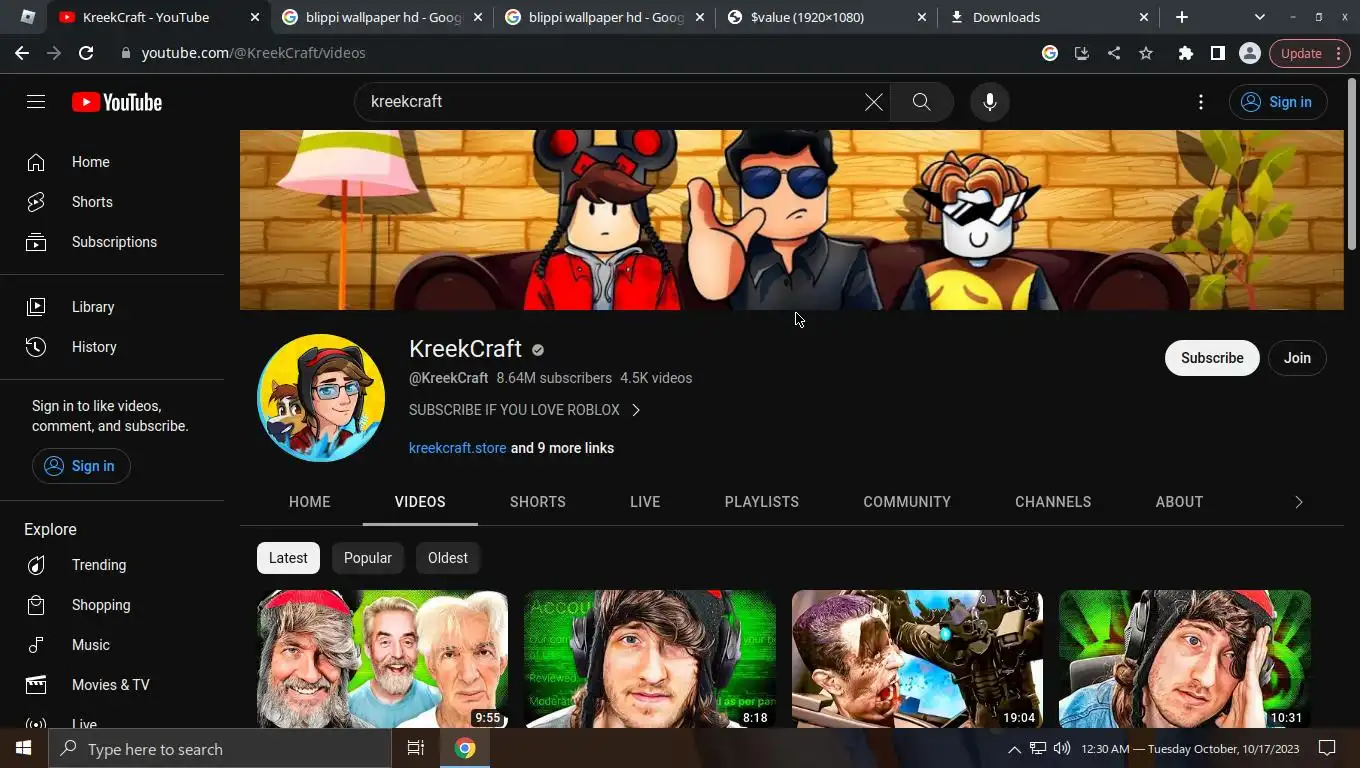This screenshot has width=1360, height=768.
Task: Start voice search with the microphone icon
Action: coord(989,101)
